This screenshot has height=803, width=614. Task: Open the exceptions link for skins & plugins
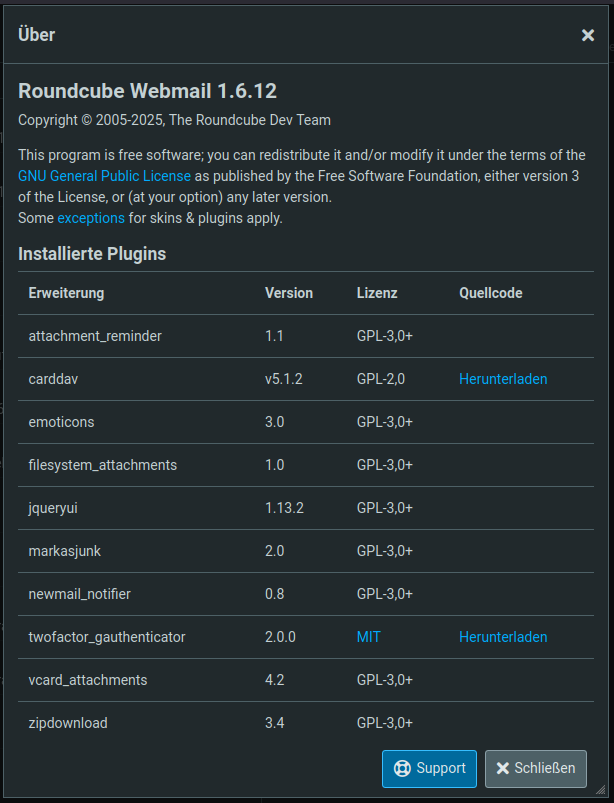point(91,218)
